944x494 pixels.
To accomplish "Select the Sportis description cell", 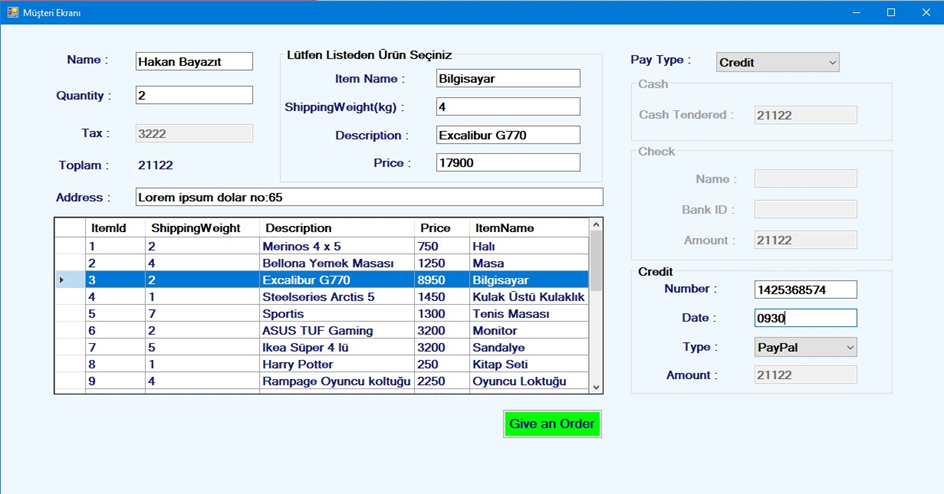I will pos(337,313).
